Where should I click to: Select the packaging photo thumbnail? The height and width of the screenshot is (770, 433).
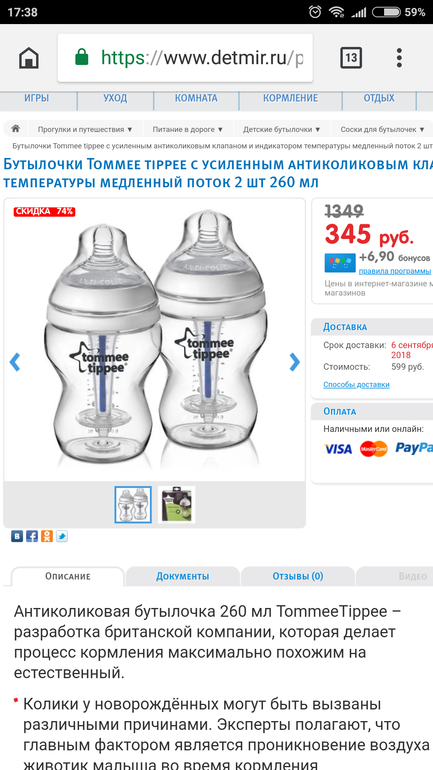coord(177,504)
